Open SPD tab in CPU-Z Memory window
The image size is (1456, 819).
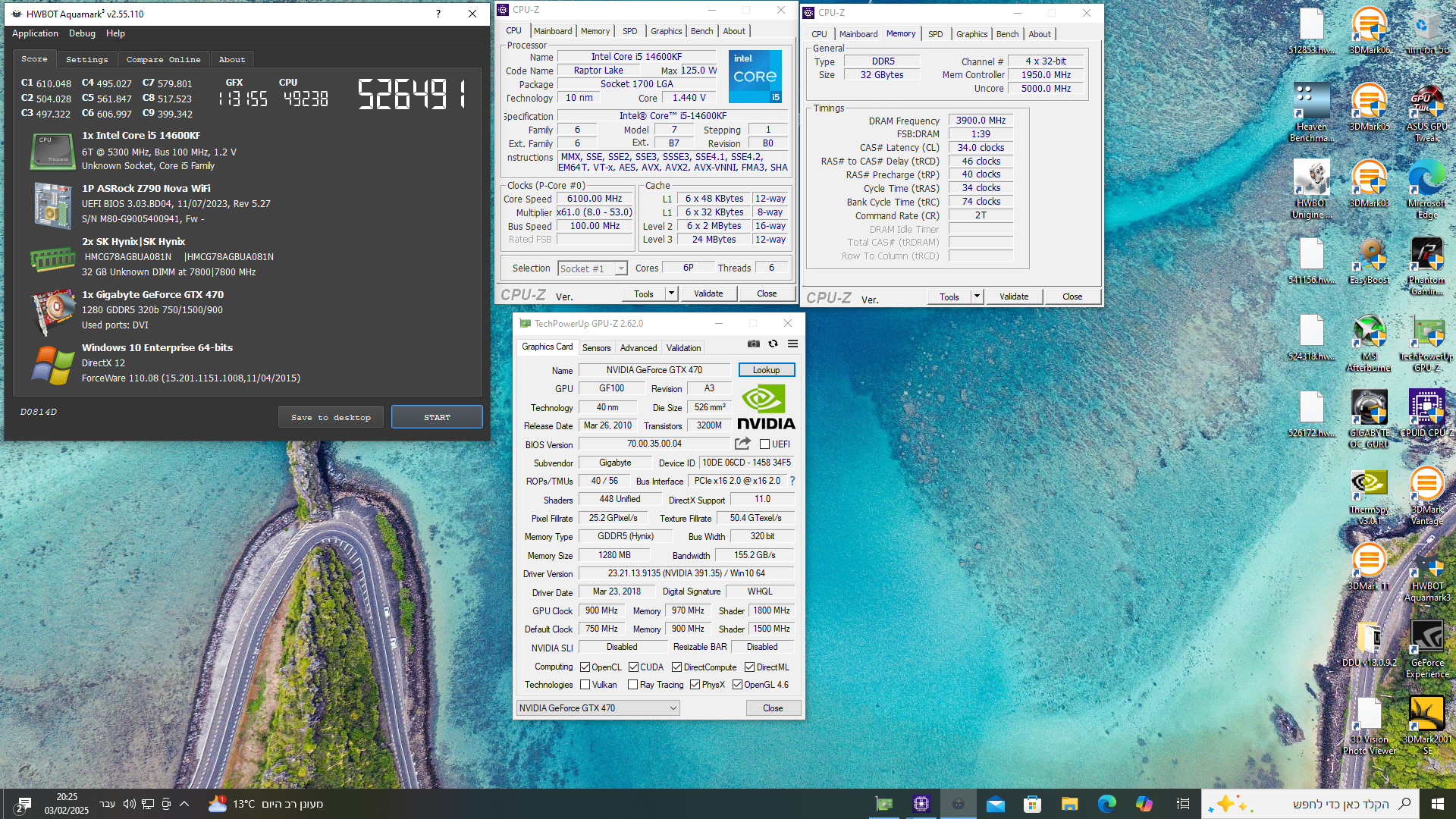point(936,34)
